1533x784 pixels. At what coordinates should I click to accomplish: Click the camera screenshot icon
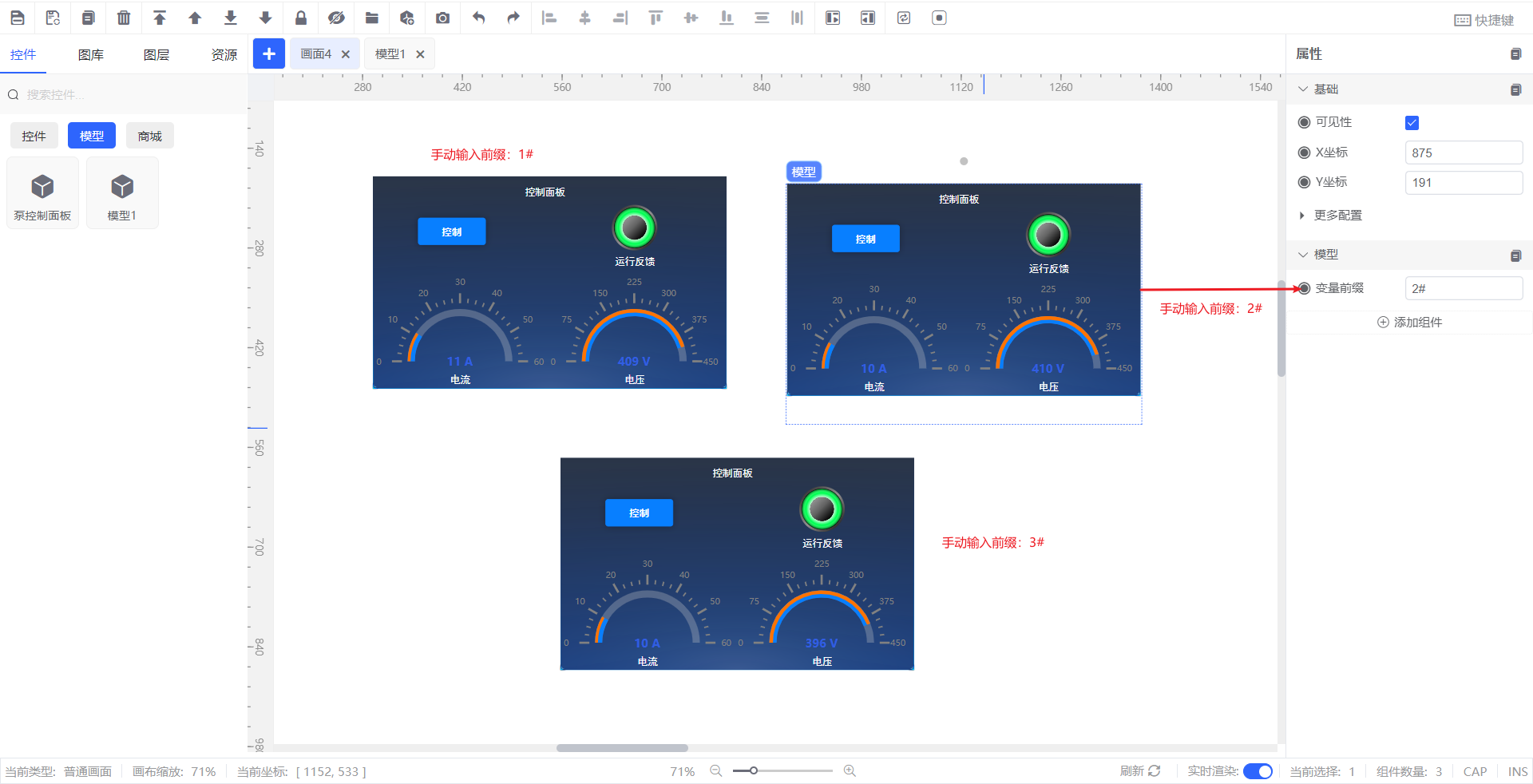coord(442,18)
